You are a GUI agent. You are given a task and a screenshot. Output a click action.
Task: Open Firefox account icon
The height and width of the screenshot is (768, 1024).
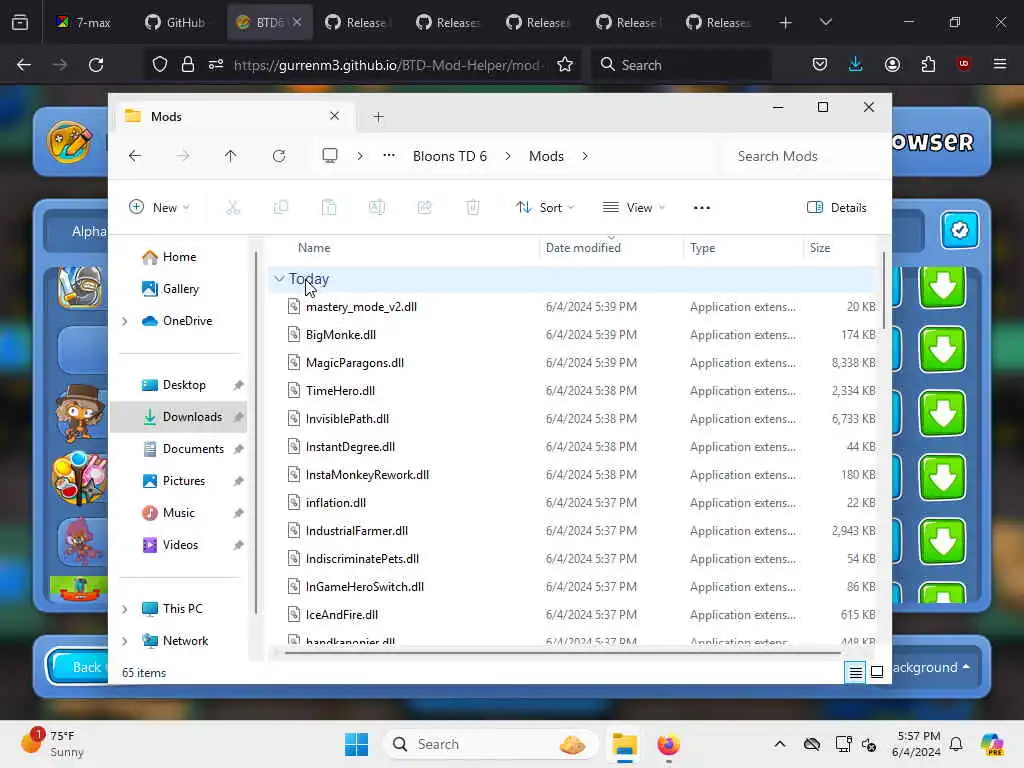892,64
